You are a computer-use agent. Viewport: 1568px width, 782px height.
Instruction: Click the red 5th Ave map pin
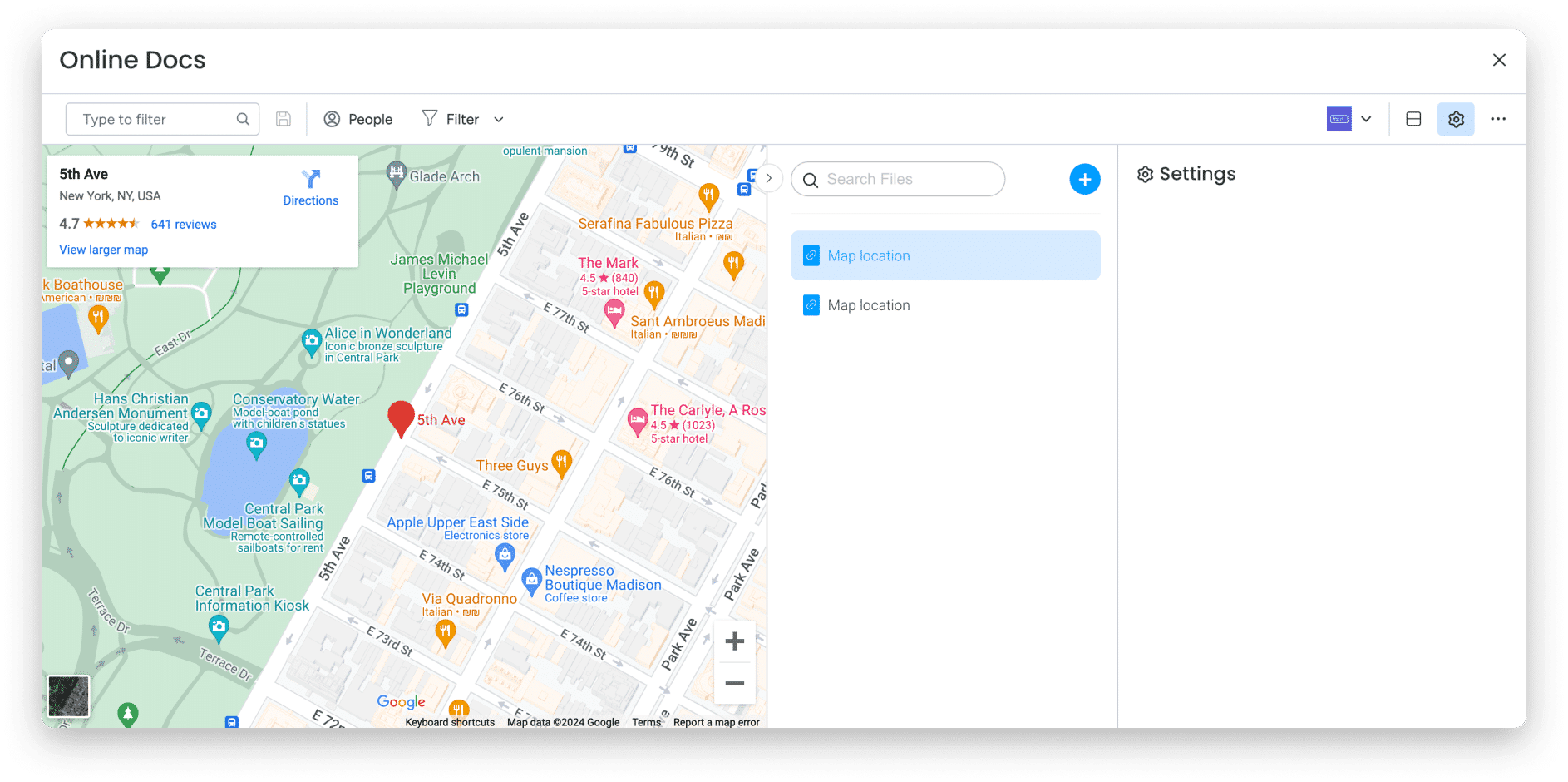coord(401,418)
